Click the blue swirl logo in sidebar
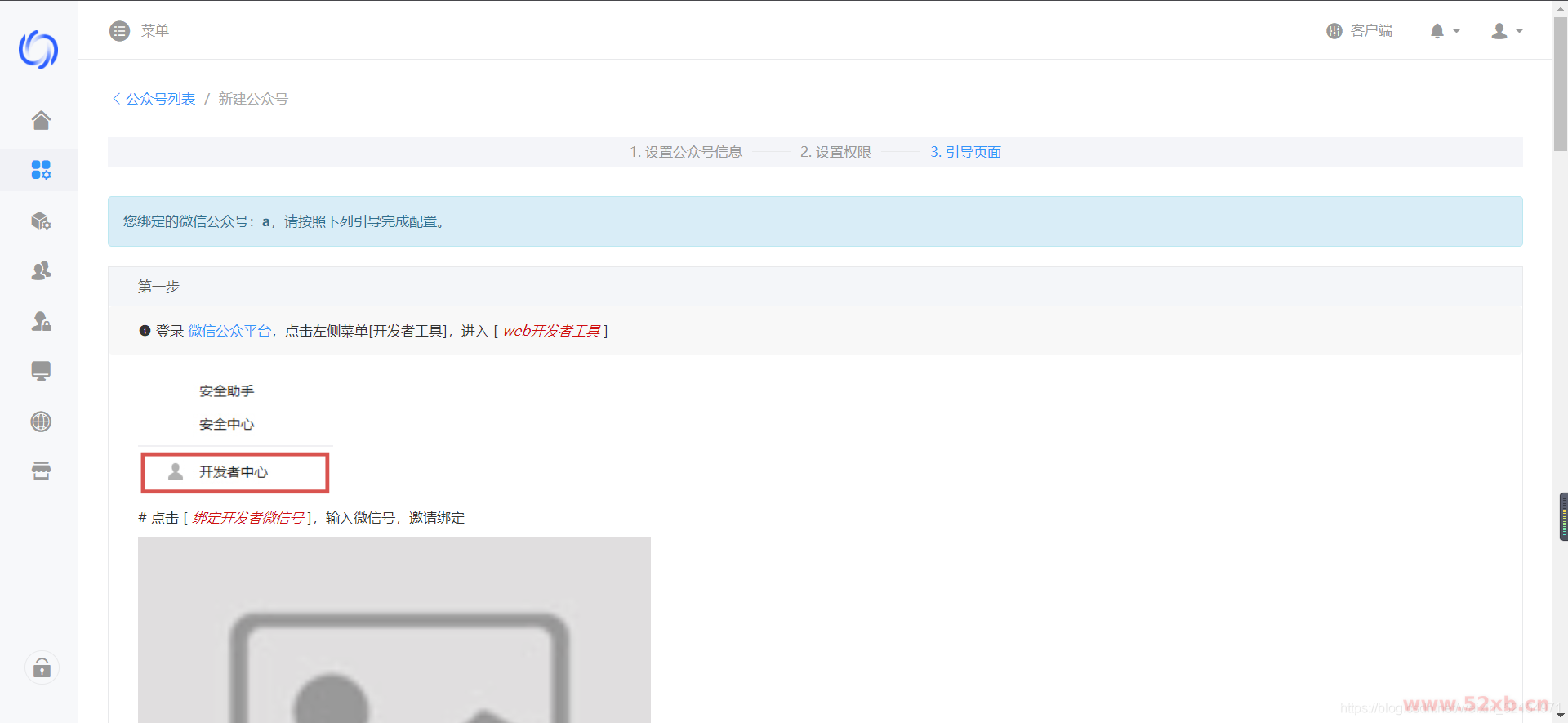 tap(38, 50)
